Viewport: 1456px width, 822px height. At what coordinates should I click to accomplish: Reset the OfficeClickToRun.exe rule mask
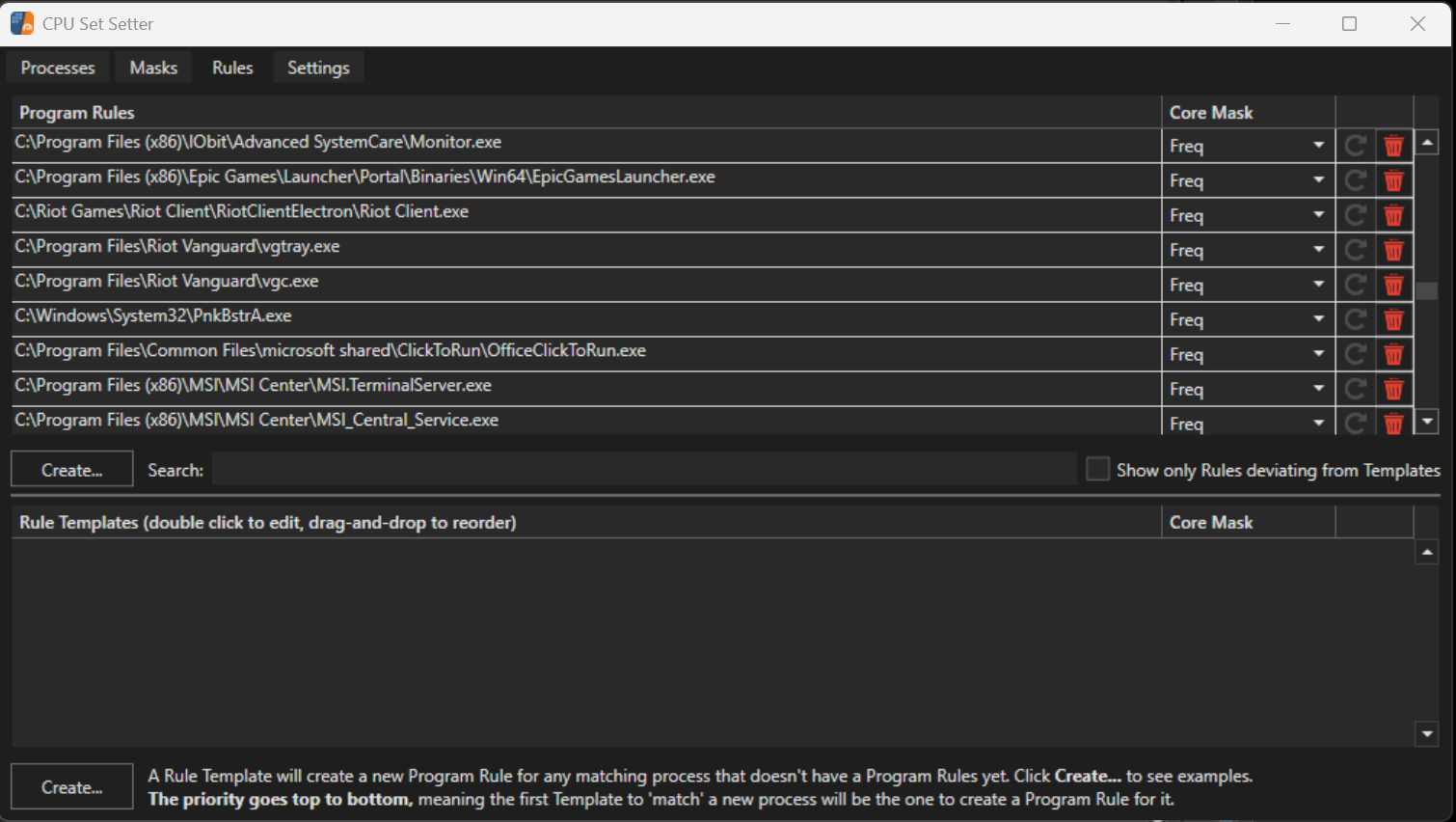pyautogui.click(x=1355, y=354)
